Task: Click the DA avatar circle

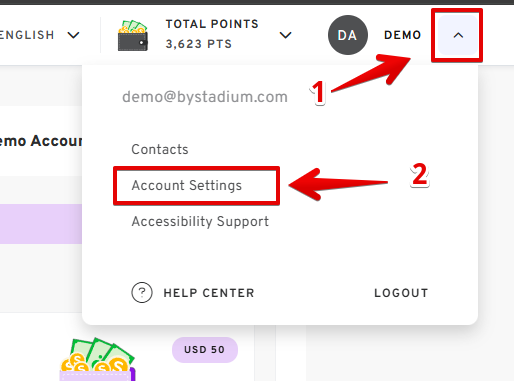Action: pos(348,35)
